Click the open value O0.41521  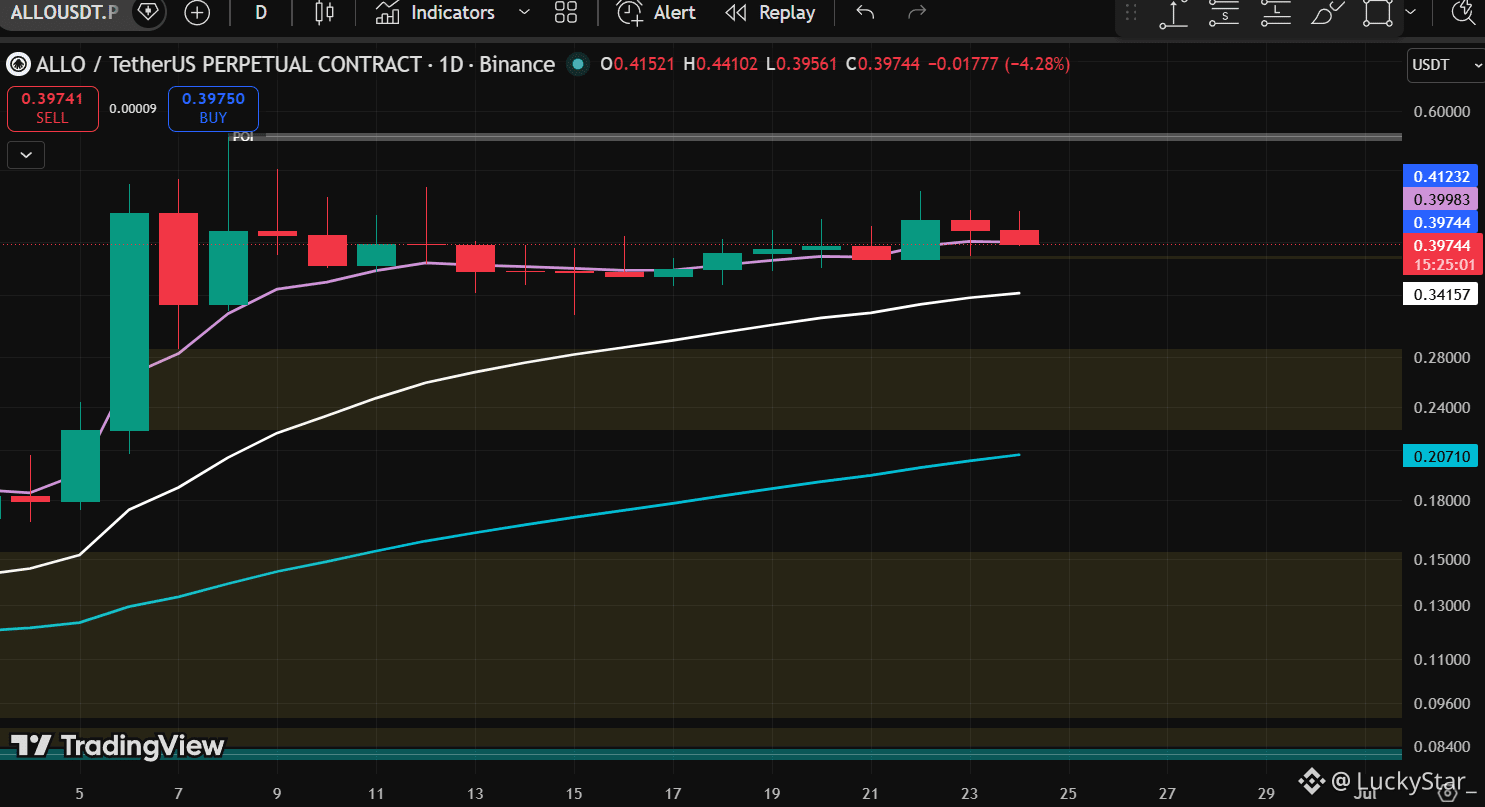point(637,65)
